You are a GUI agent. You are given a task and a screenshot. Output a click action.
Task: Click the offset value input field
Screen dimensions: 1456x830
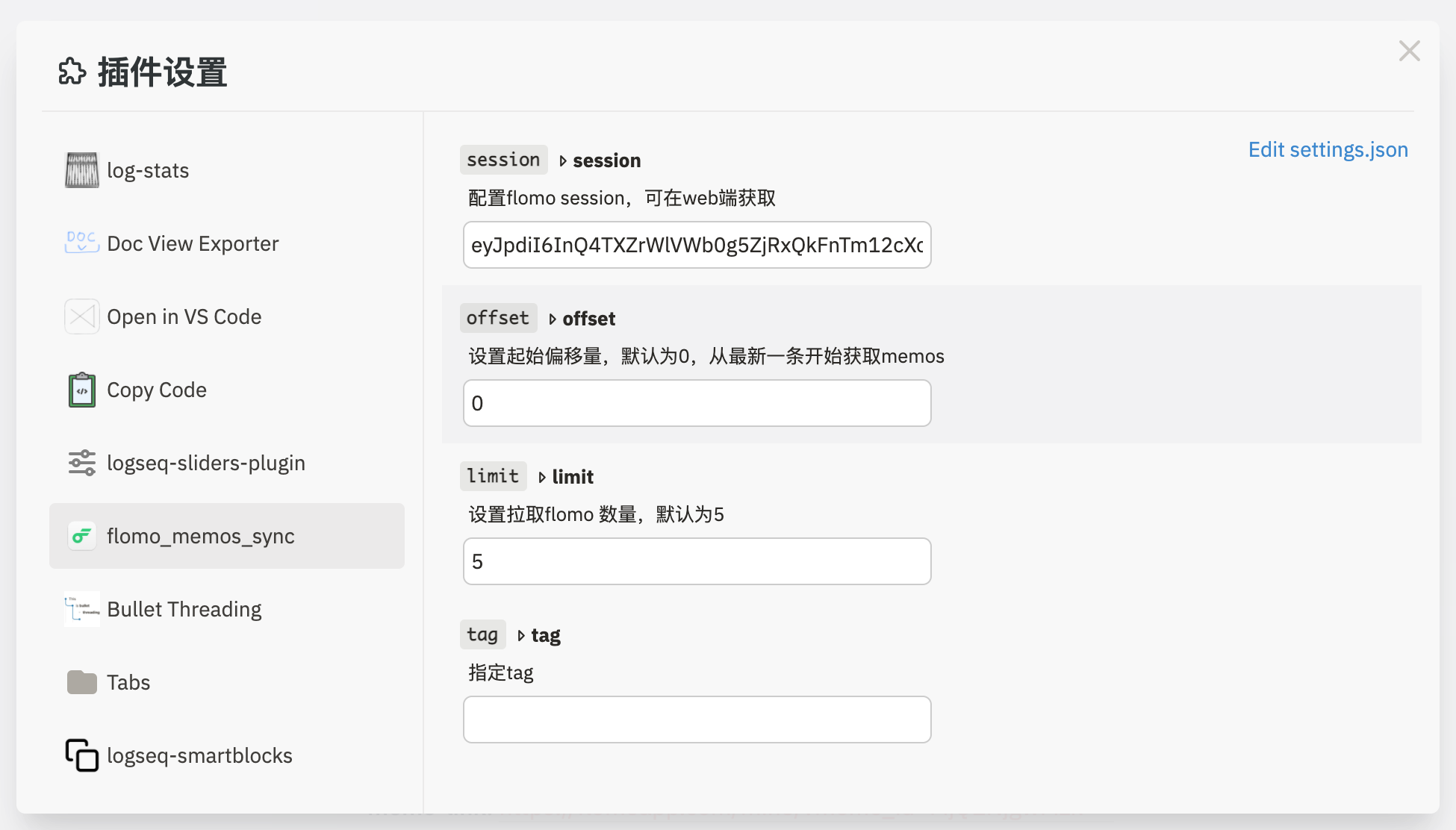click(x=696, y=403)
